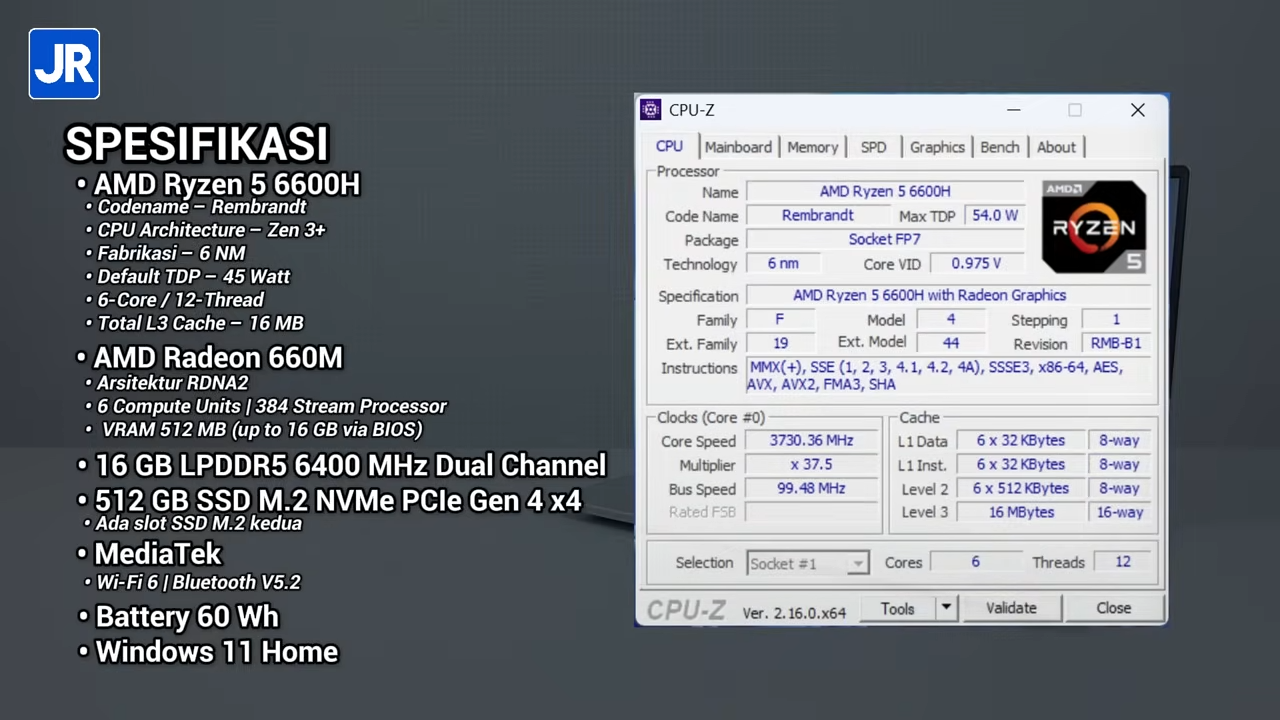Image resolution: width=1280 pixels, height=720 pixels.
Task: Click the maximize button of CPU-Z
Action: (x=1074, y=110)
